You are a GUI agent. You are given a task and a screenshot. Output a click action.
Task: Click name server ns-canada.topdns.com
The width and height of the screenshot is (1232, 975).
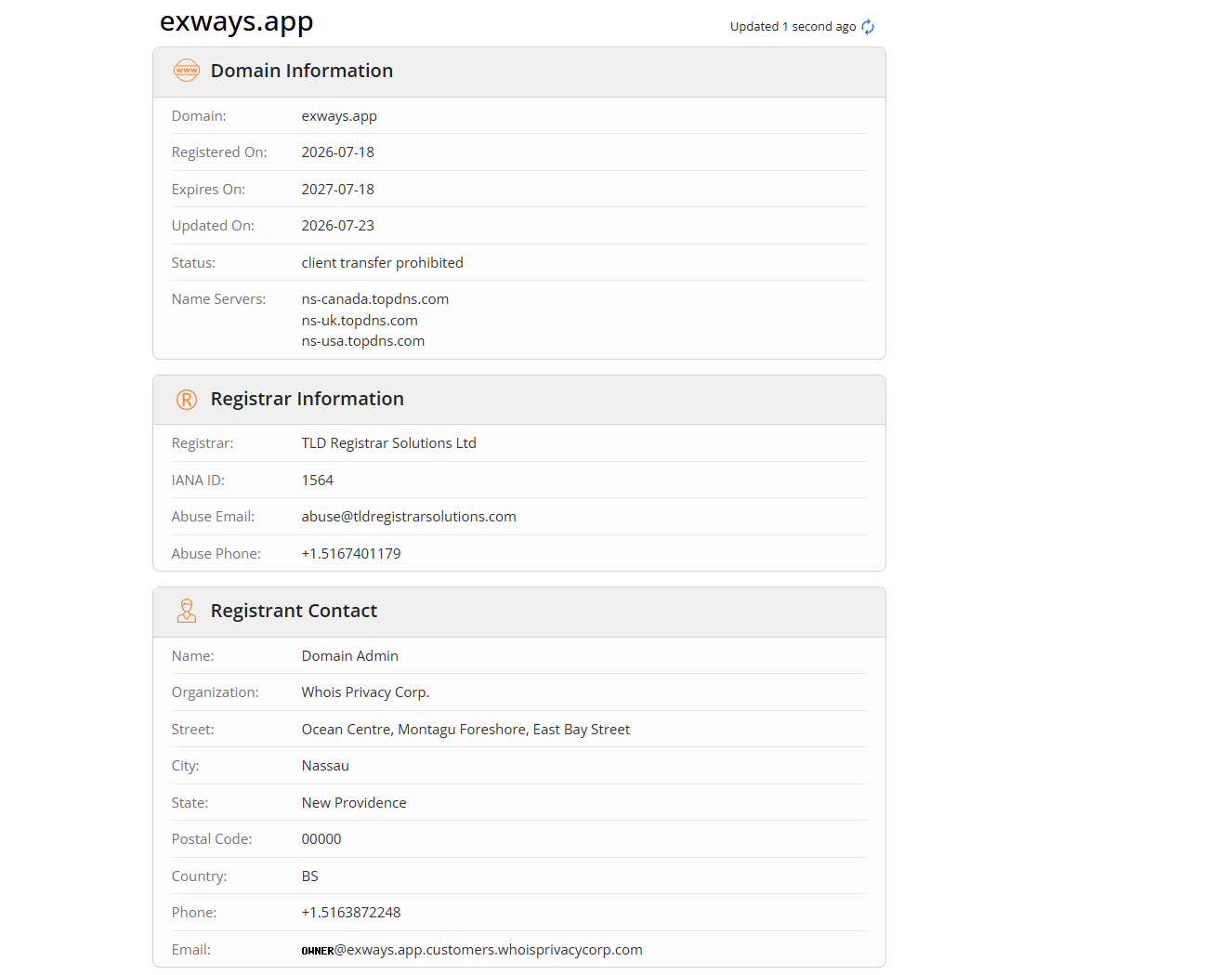pyautogui.click(x=375, y=299)
